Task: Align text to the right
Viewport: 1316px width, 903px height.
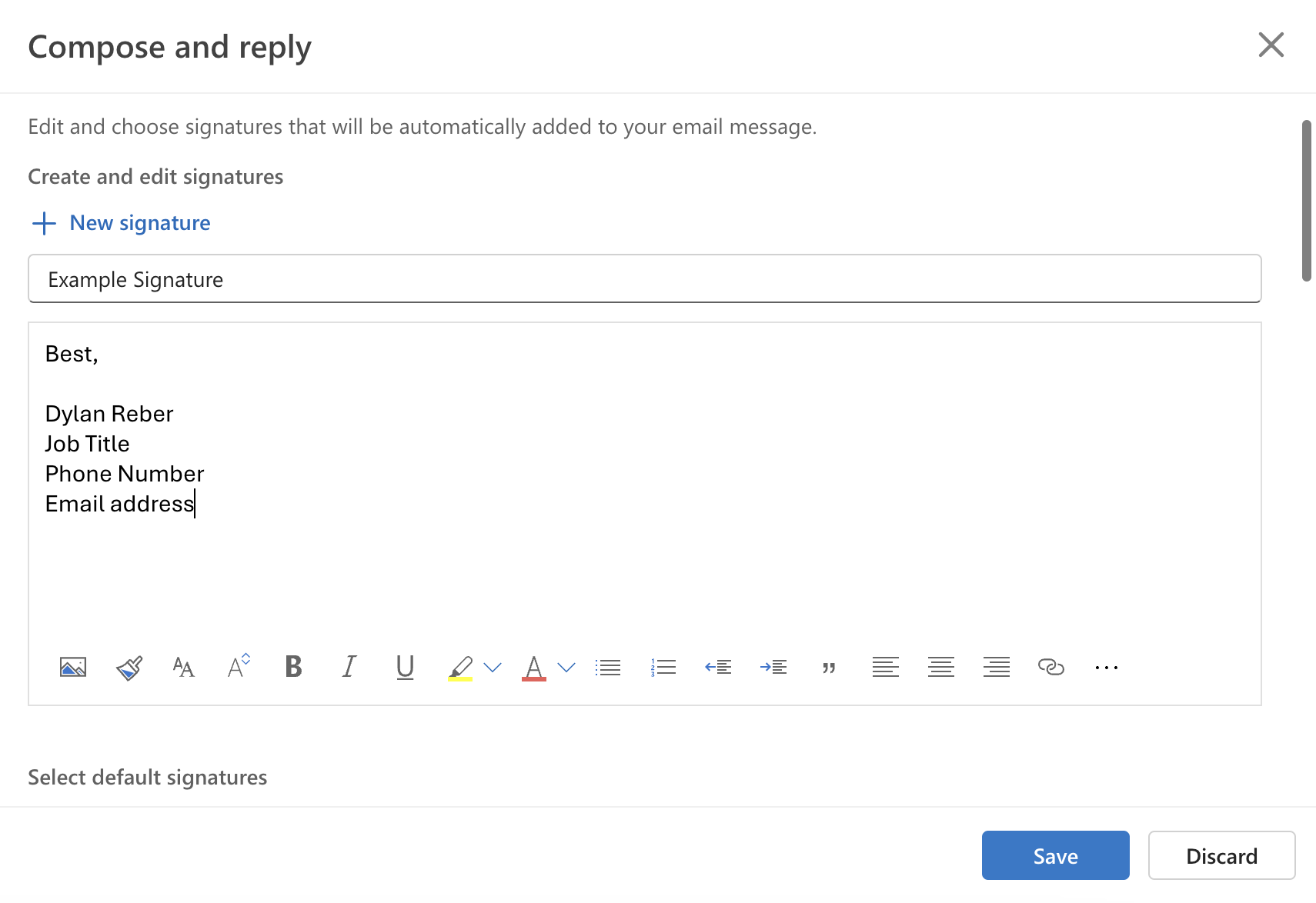Action: 997,667
